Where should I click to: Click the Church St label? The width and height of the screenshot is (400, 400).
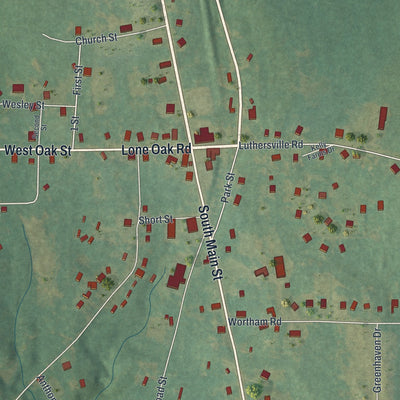click(96, 39)
